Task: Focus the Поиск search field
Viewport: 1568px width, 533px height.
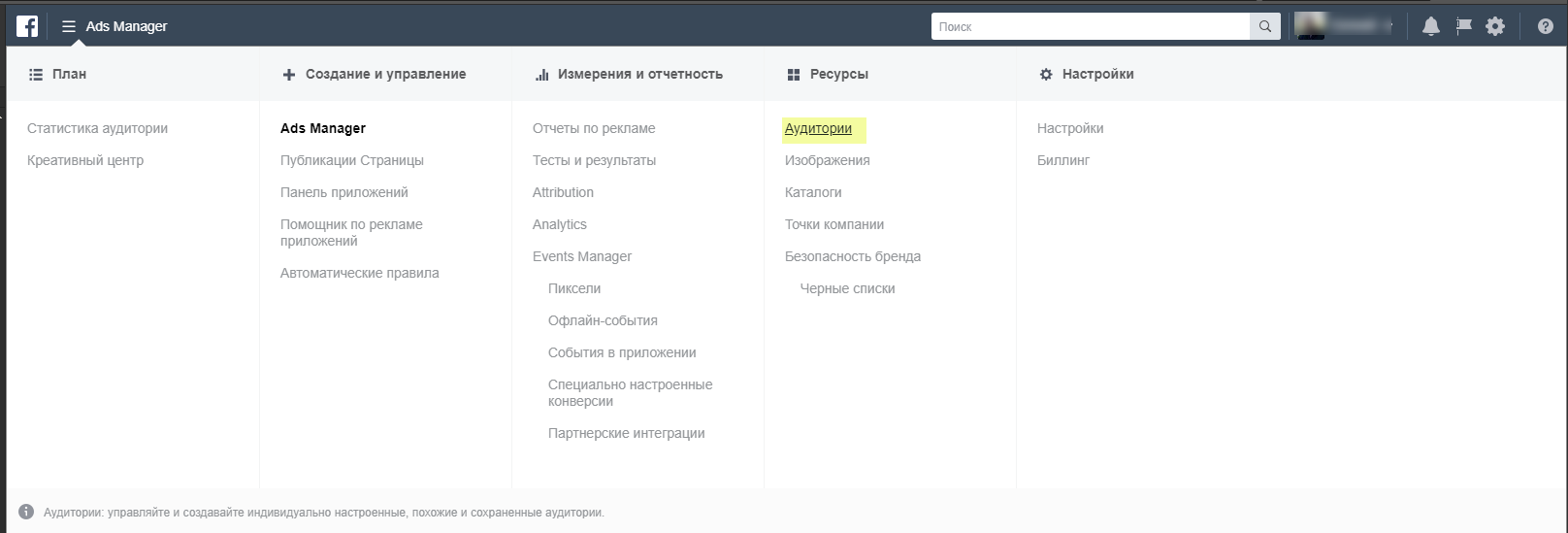Action: (1091, 26)
